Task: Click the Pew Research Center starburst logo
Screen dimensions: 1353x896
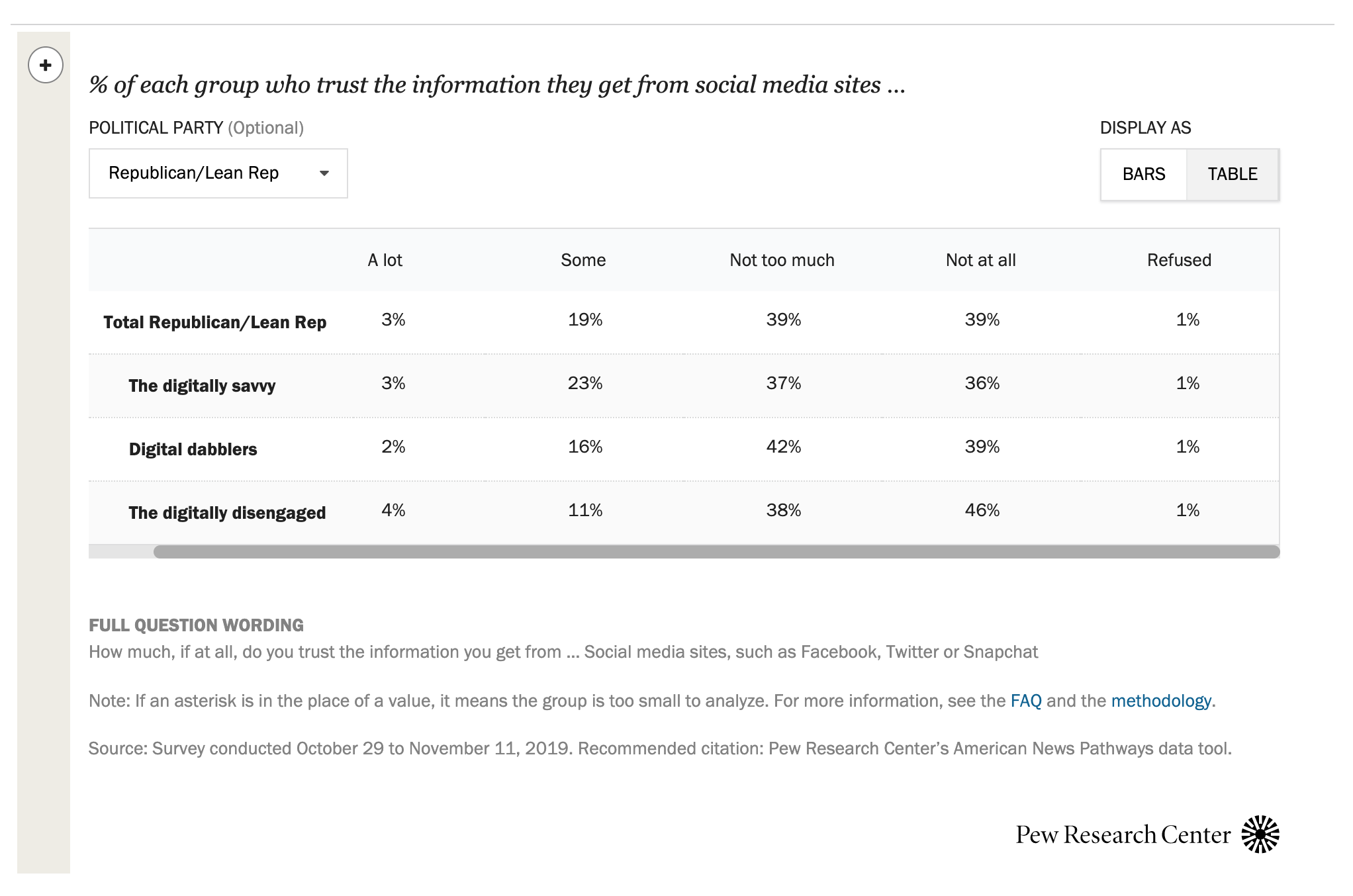Action: tap(1260, 834)
